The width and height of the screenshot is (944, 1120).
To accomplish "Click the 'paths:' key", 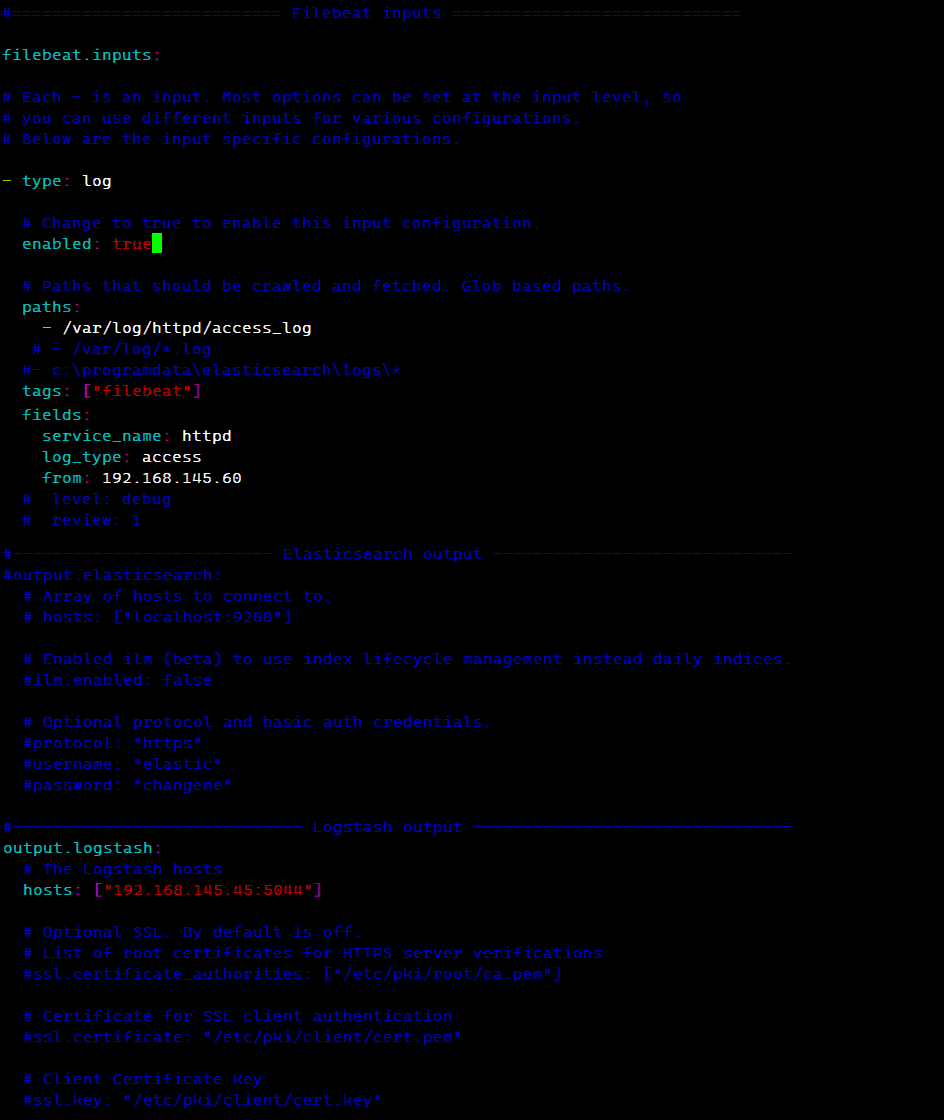I will click(51, 308).
